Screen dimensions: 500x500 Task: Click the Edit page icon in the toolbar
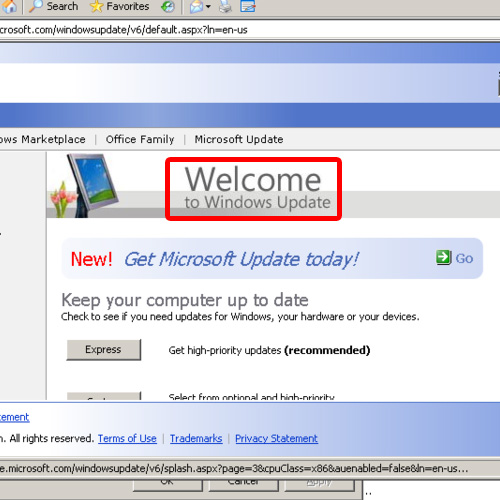click(x=248, y=6)
